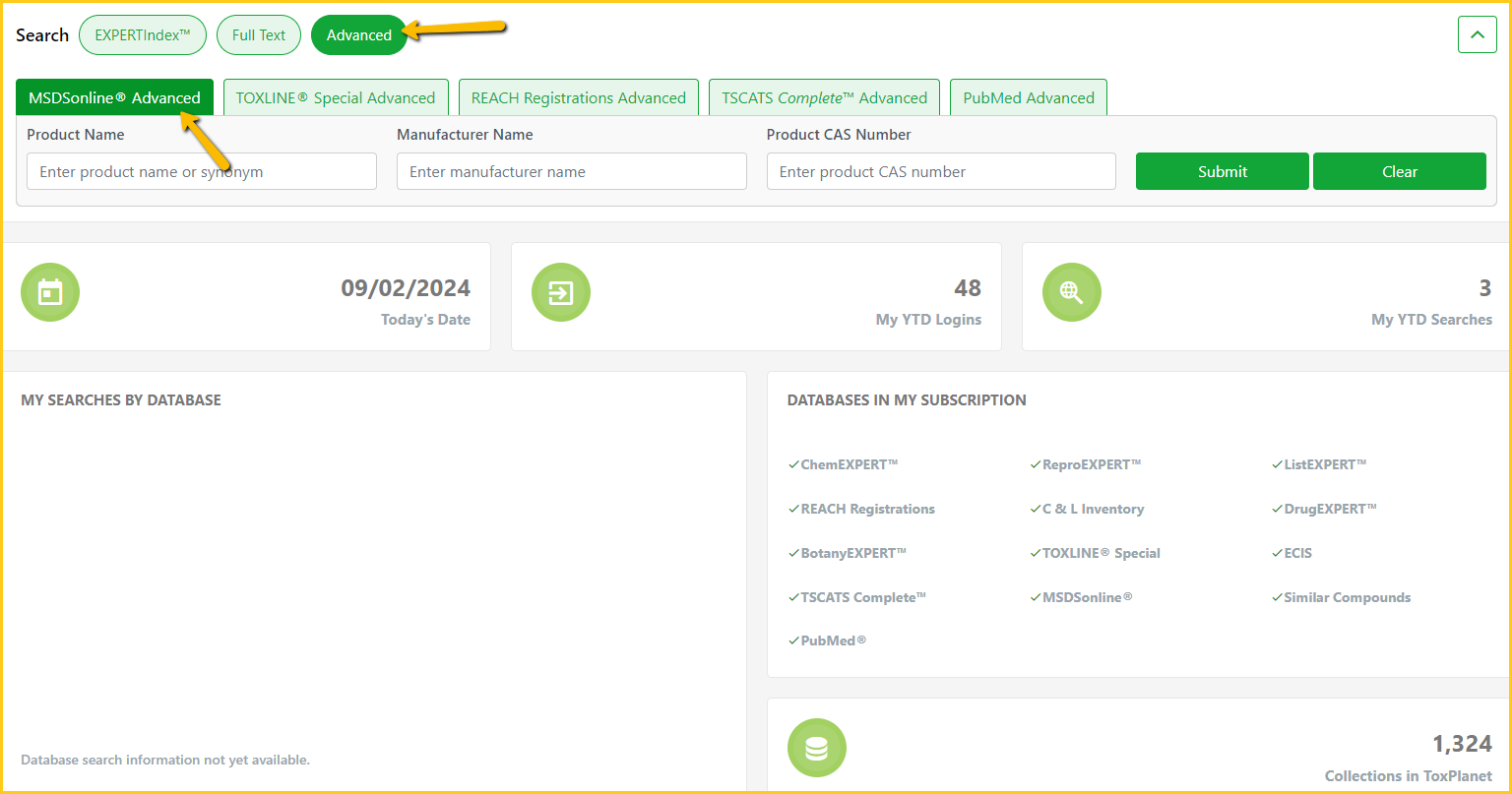Select the EXPERTIndex search mode
This screenshot has height=794, width=1512.
[x=142, y=35]
